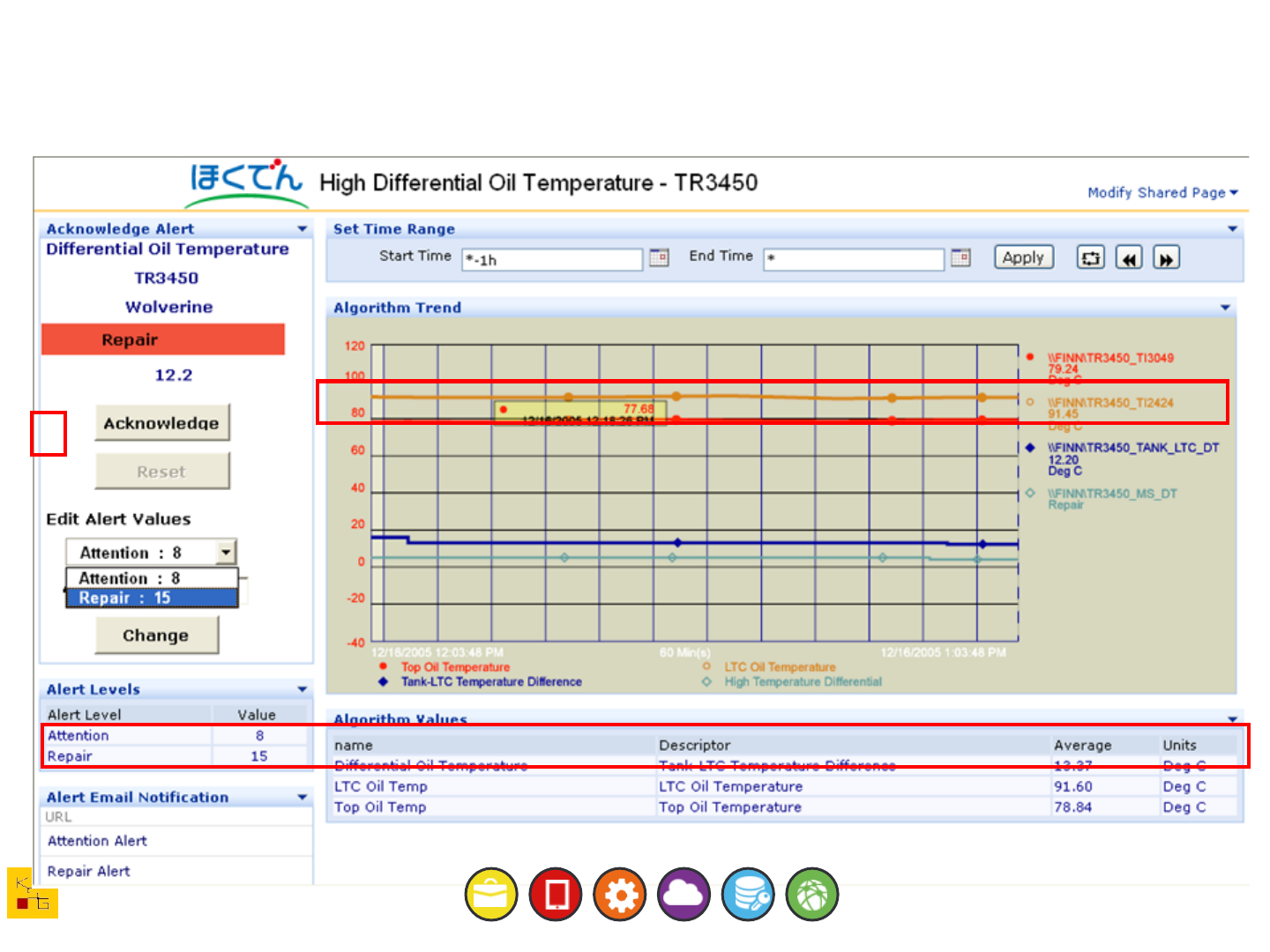Open the Modify Shared Page menu
This screenshot has width=1270, height=952.
[x=1162, y=192]
